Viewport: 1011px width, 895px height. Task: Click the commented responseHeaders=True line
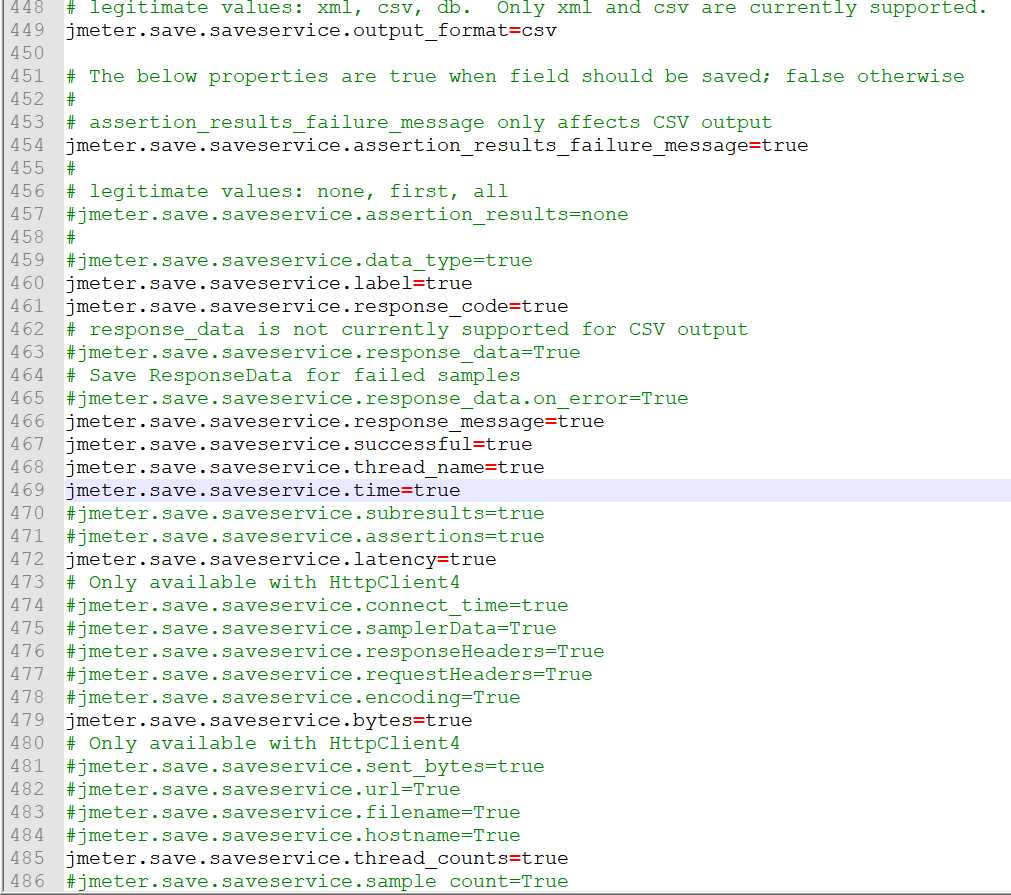tap(335, 651)
